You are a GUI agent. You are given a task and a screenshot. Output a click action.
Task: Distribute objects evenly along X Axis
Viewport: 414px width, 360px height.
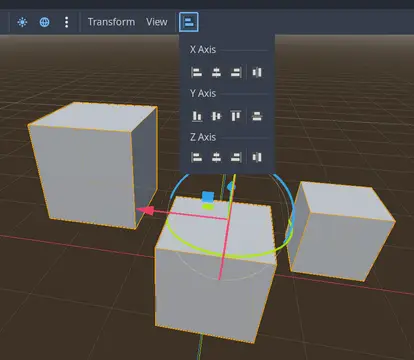point(257,72)
